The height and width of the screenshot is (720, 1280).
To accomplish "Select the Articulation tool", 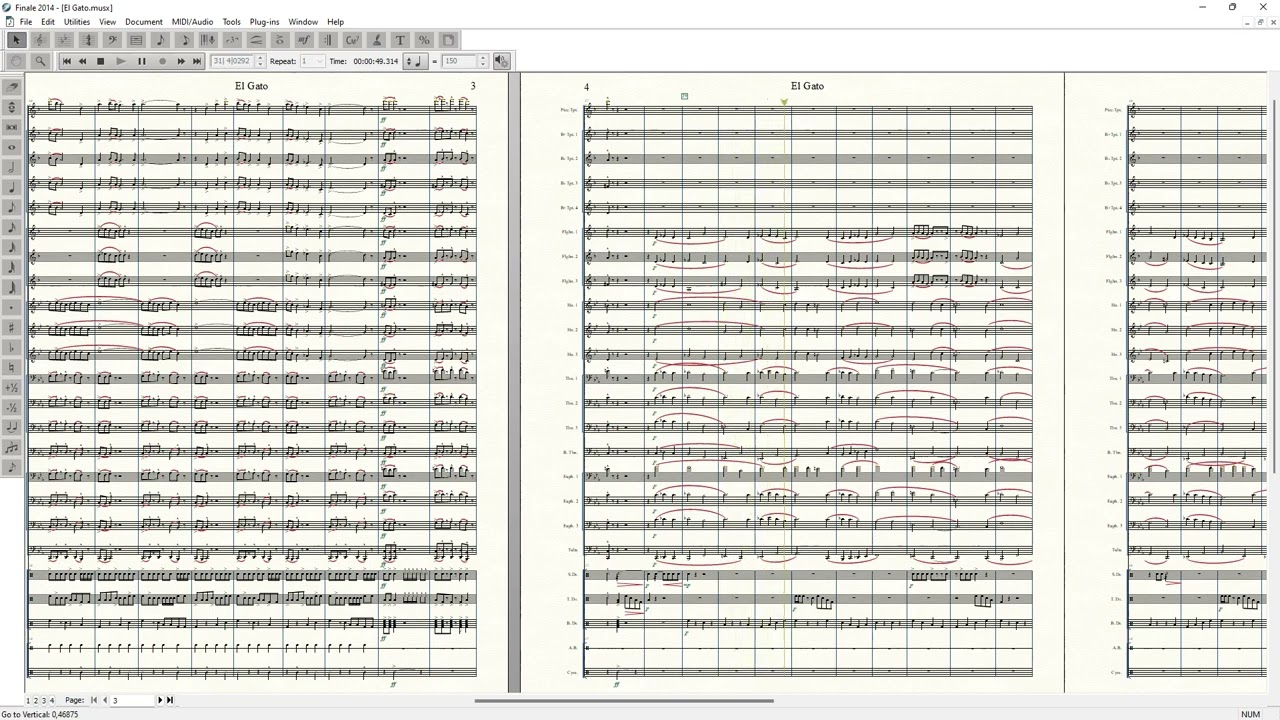I will pyautogui.click(x=280, y=40).
